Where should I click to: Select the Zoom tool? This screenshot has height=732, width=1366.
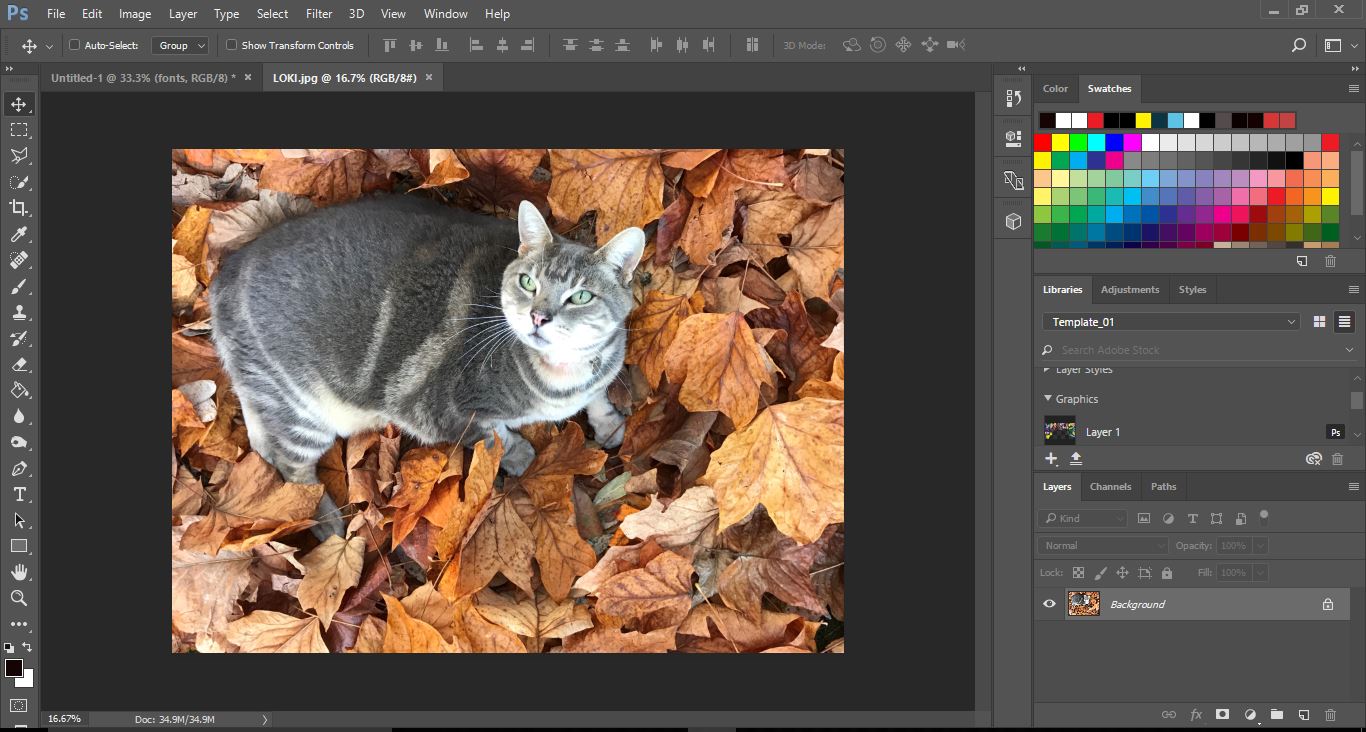point(19,598)
